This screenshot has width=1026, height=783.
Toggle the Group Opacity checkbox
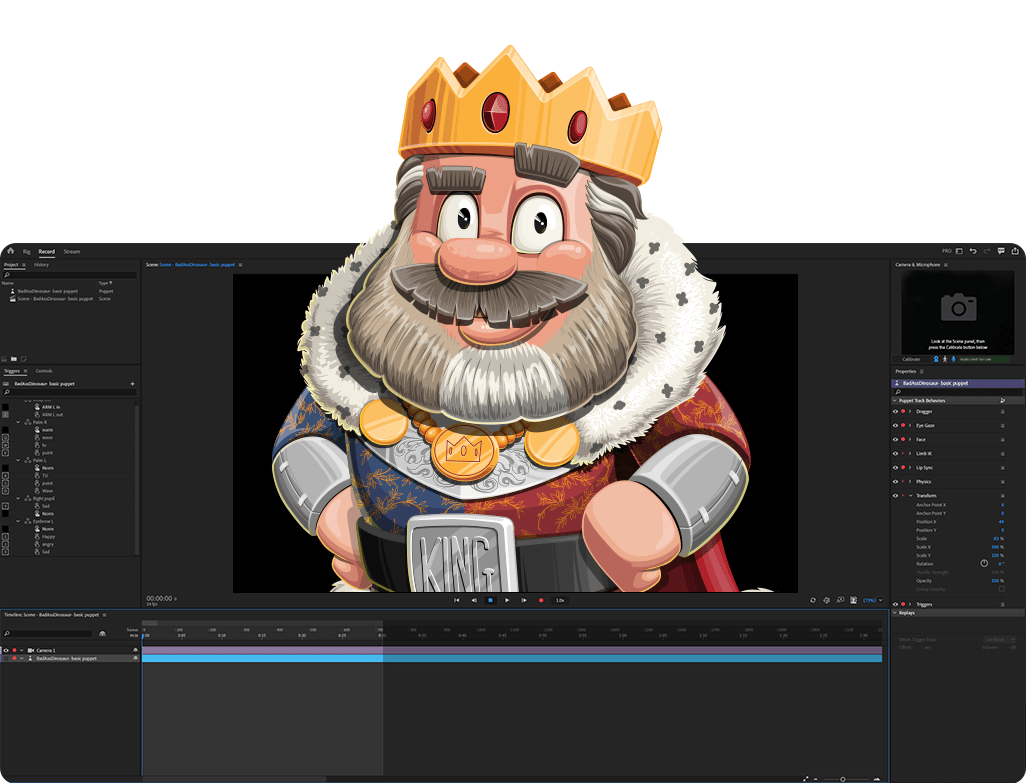[1002, 589]
